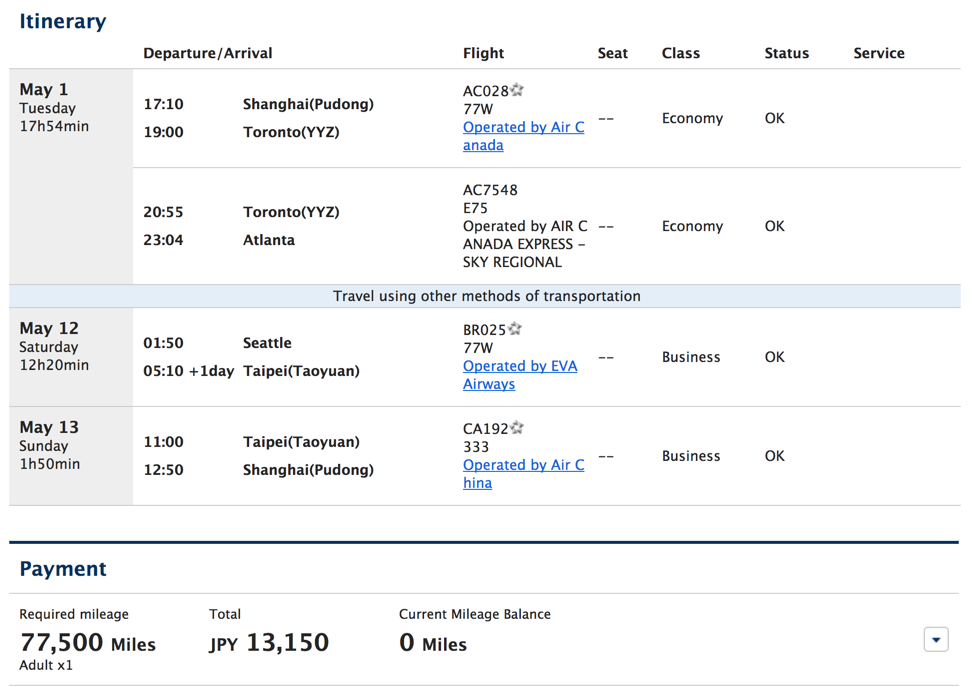Click the Star Alliance icon beside AC028

coord(517,91)
